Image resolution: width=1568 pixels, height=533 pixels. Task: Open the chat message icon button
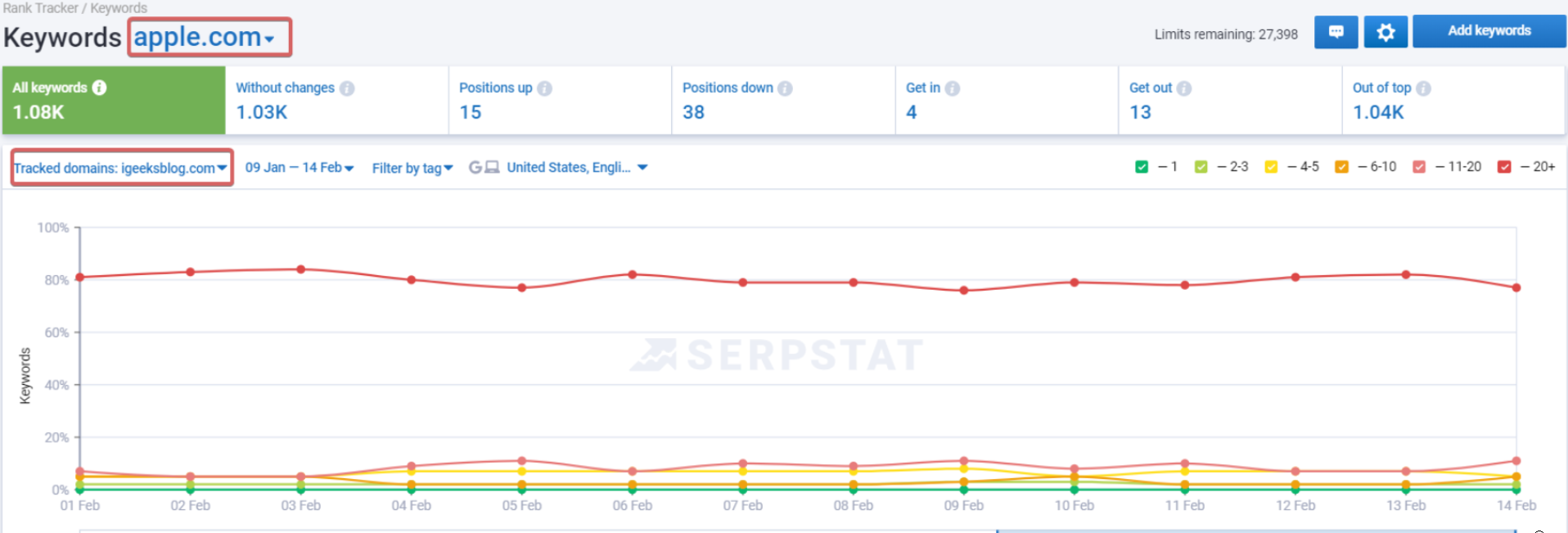click(x=1336, y=32)
